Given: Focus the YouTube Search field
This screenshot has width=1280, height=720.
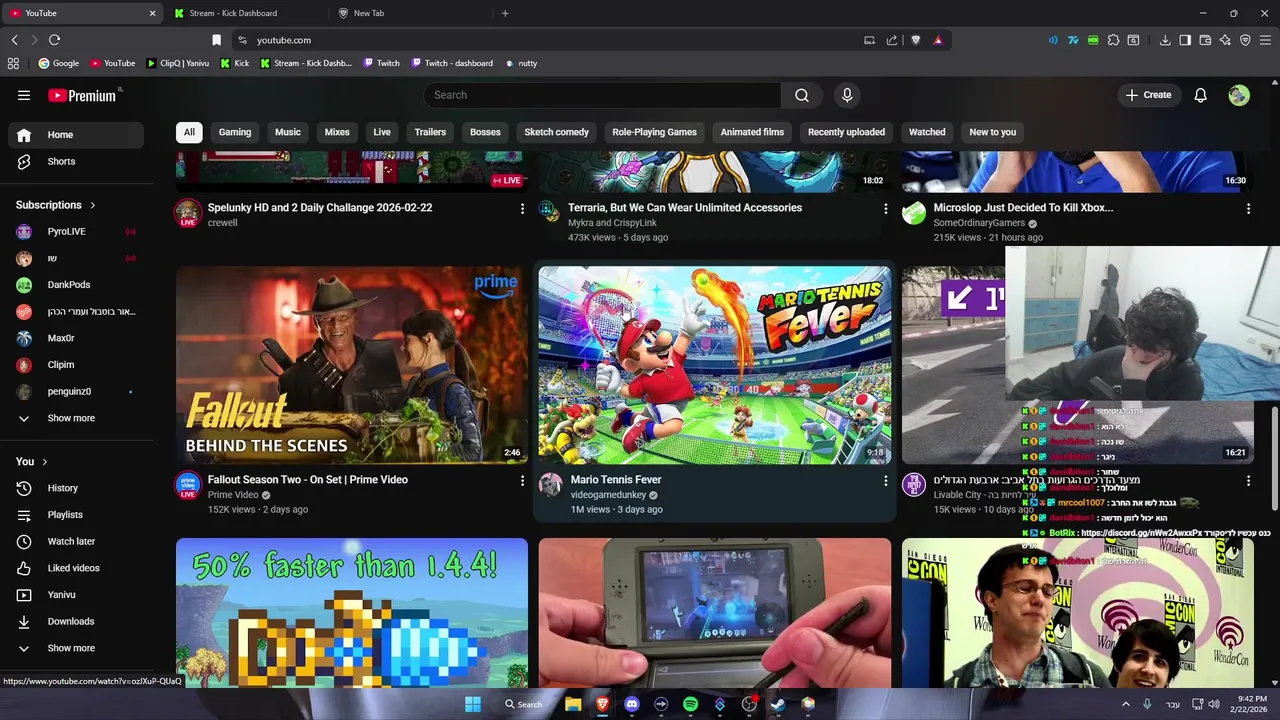Looking at the screenshot, I should [x=602, y=95].
